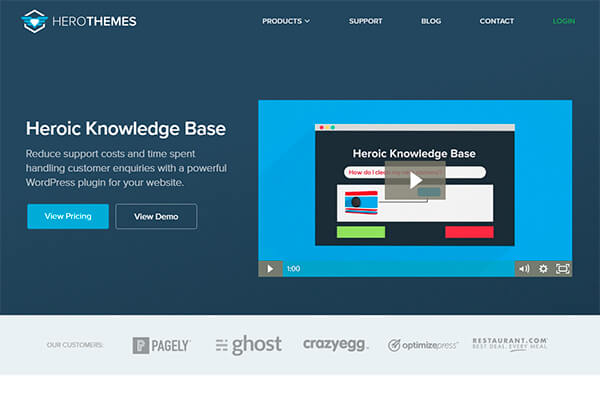Click the HeroThemes shield logo icon
The image size is (600, 407).
point(34,21)
